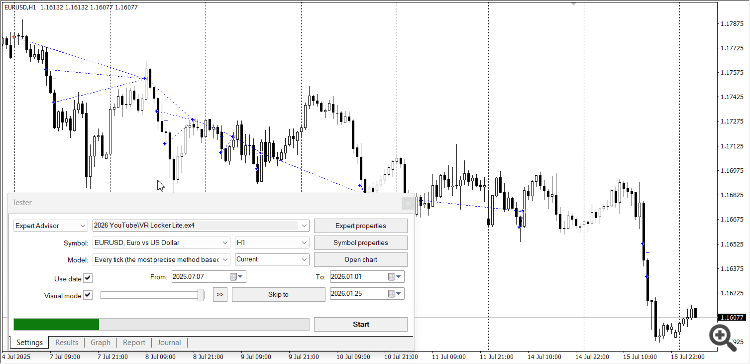The image size is (750, 364).
Task: Open the Graph tab
Action: (100, 342)
